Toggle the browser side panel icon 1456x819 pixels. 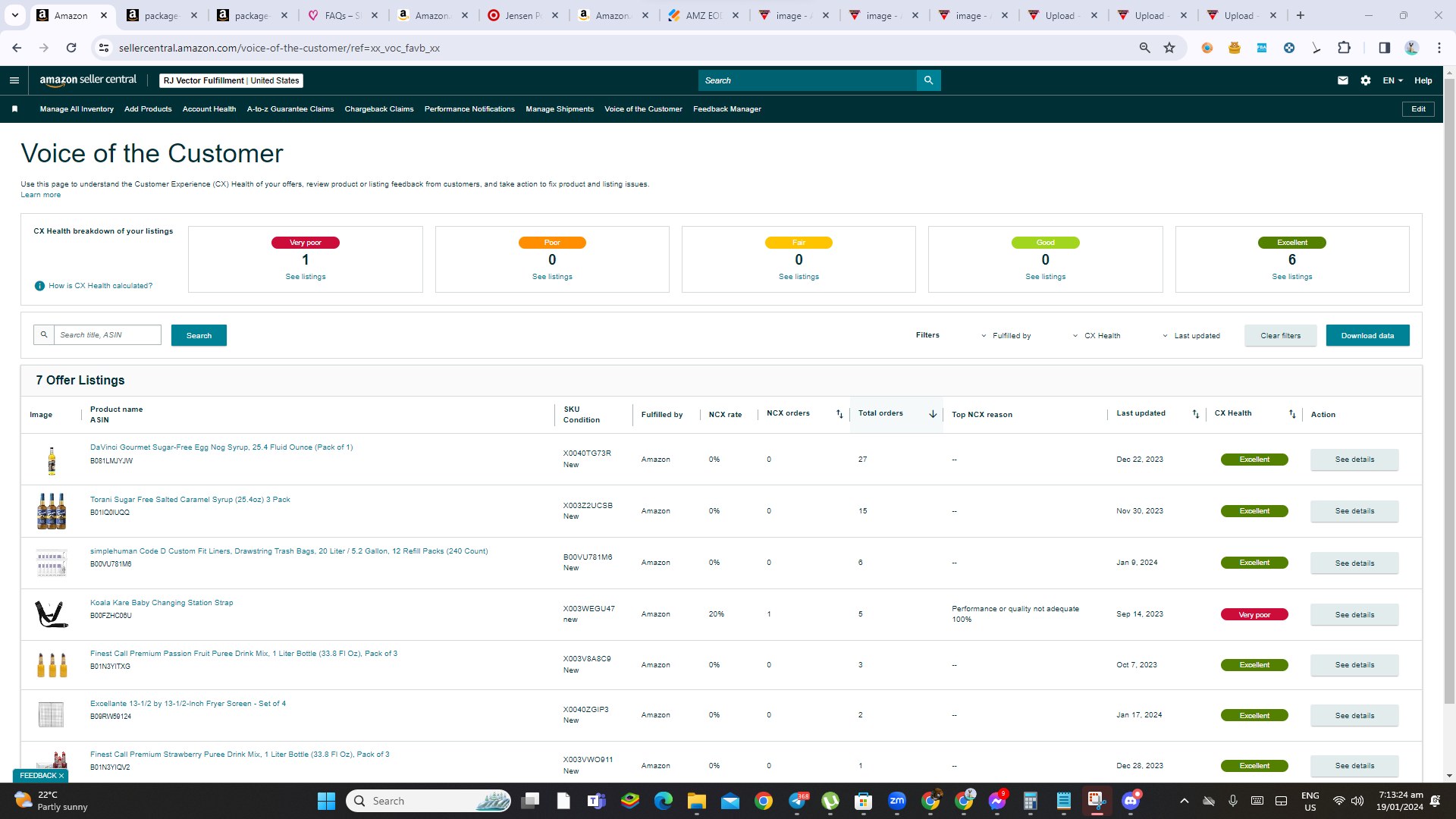pos(1384,48)
